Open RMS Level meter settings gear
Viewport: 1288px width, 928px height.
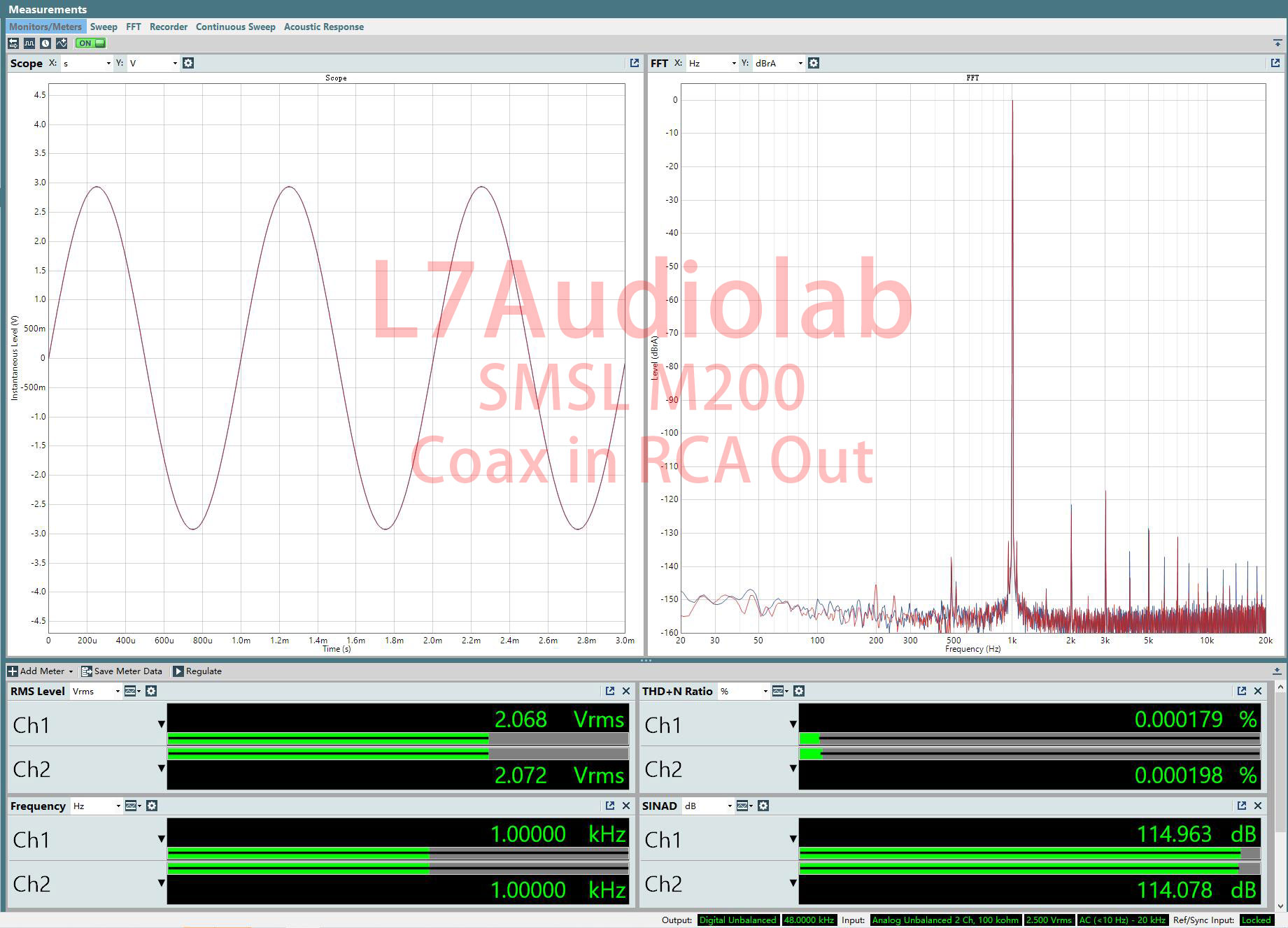click(x=151, y=691)
